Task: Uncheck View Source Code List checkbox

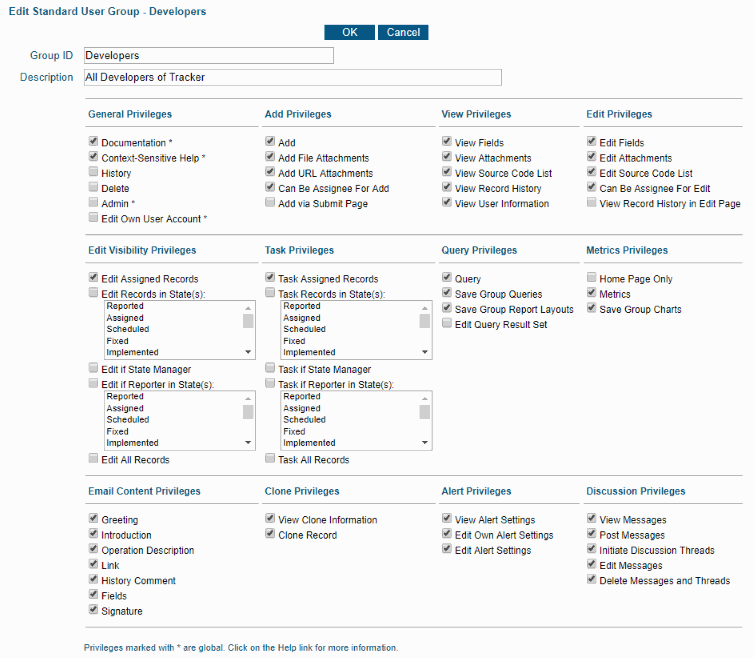Action: tap(447, 173)
